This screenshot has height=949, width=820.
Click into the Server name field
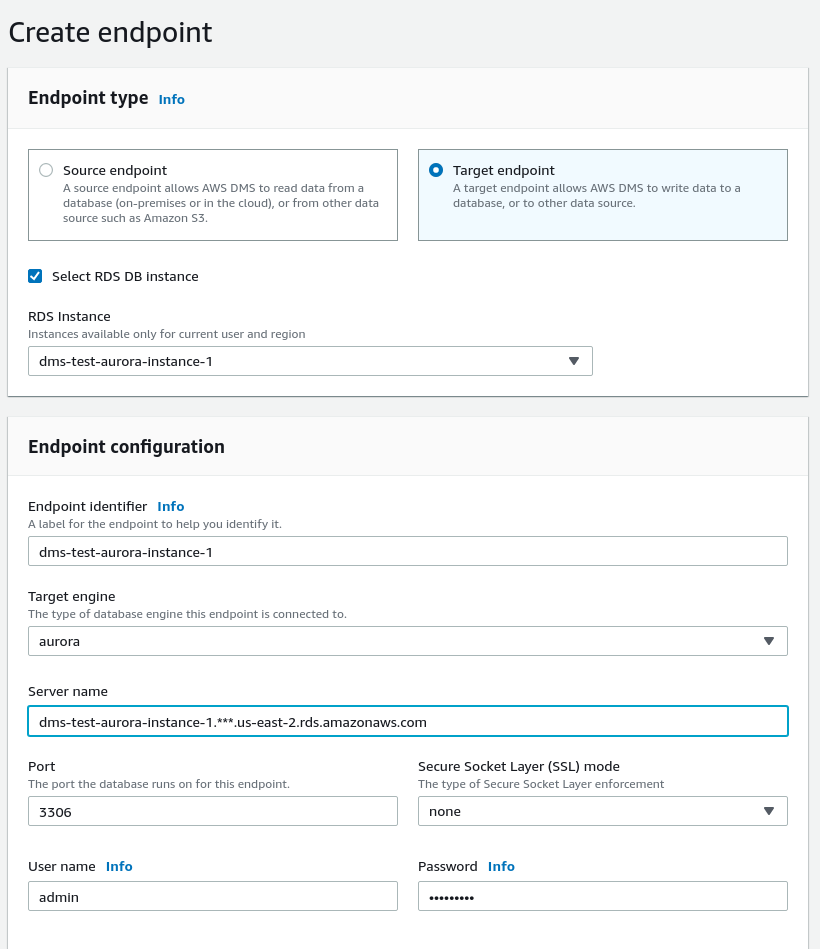408,721
